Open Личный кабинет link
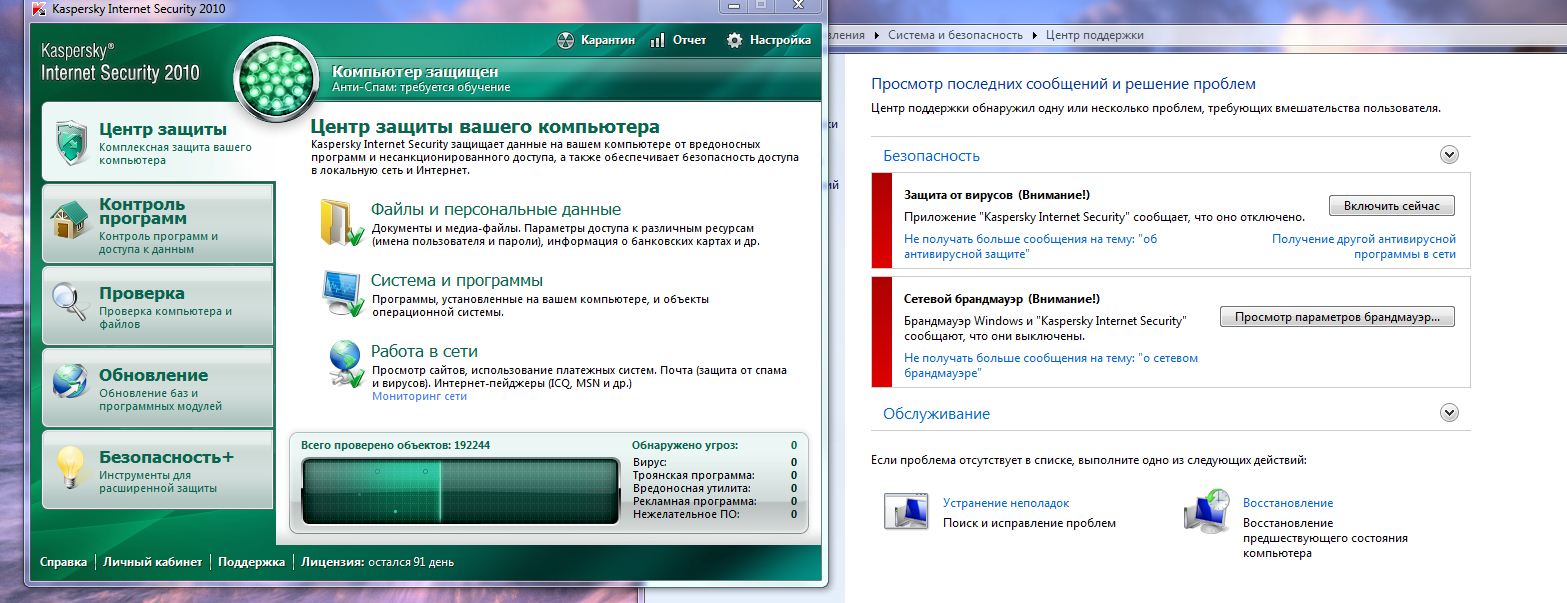The height and width of the screenshot is (603, 1567). [x=152, y=562]
